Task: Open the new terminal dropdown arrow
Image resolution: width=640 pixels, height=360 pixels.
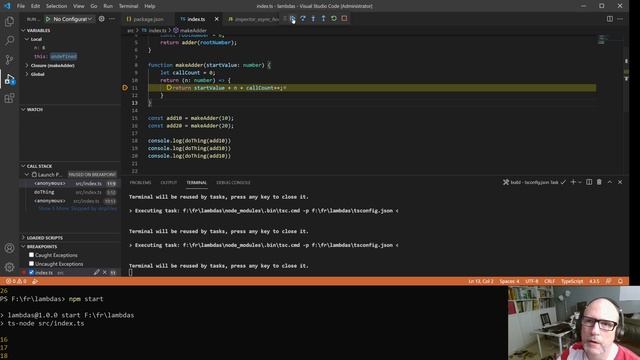Action: (x=580, y=182)
